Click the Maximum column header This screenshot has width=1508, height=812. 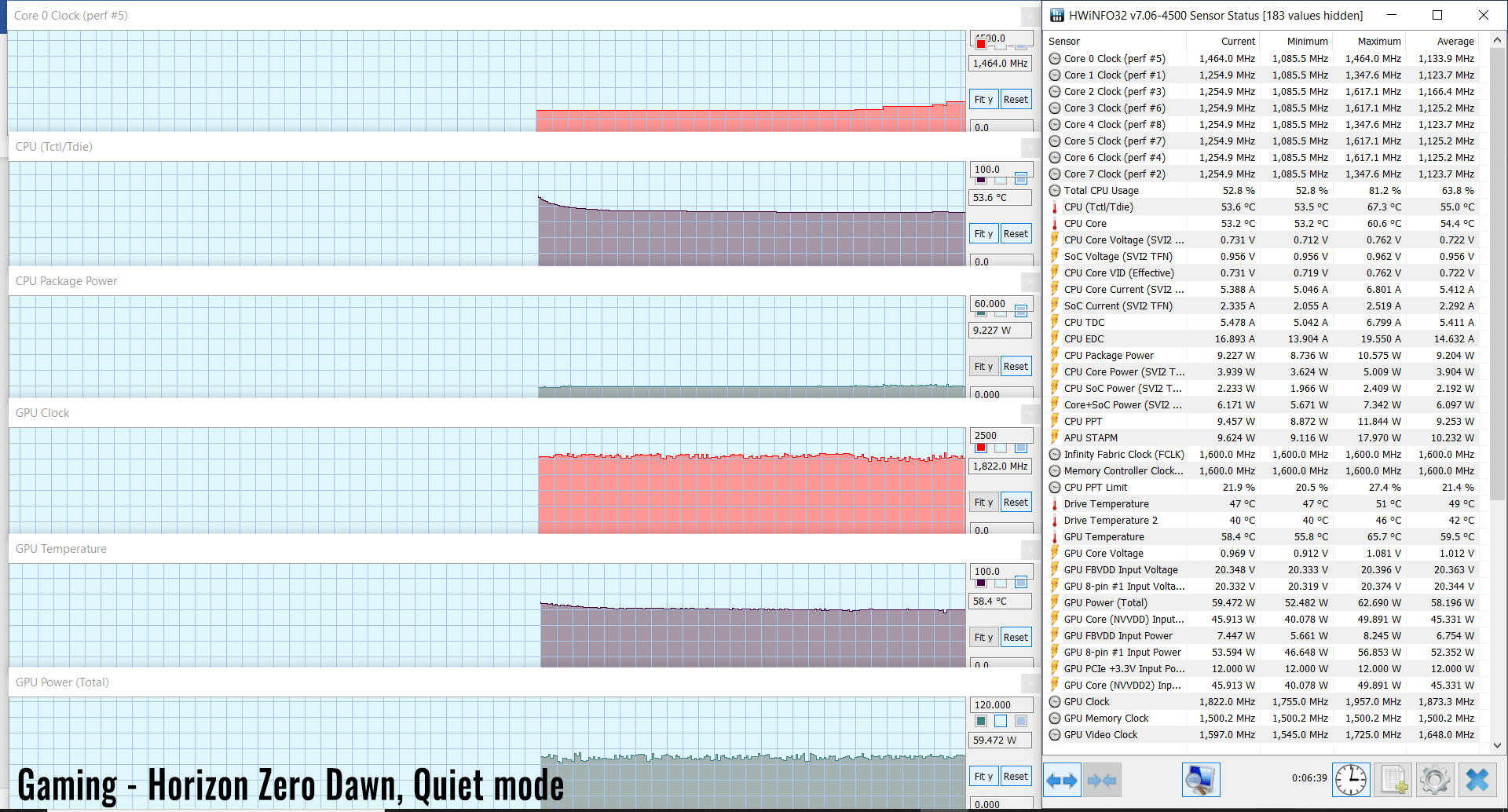pos(1379,42)
